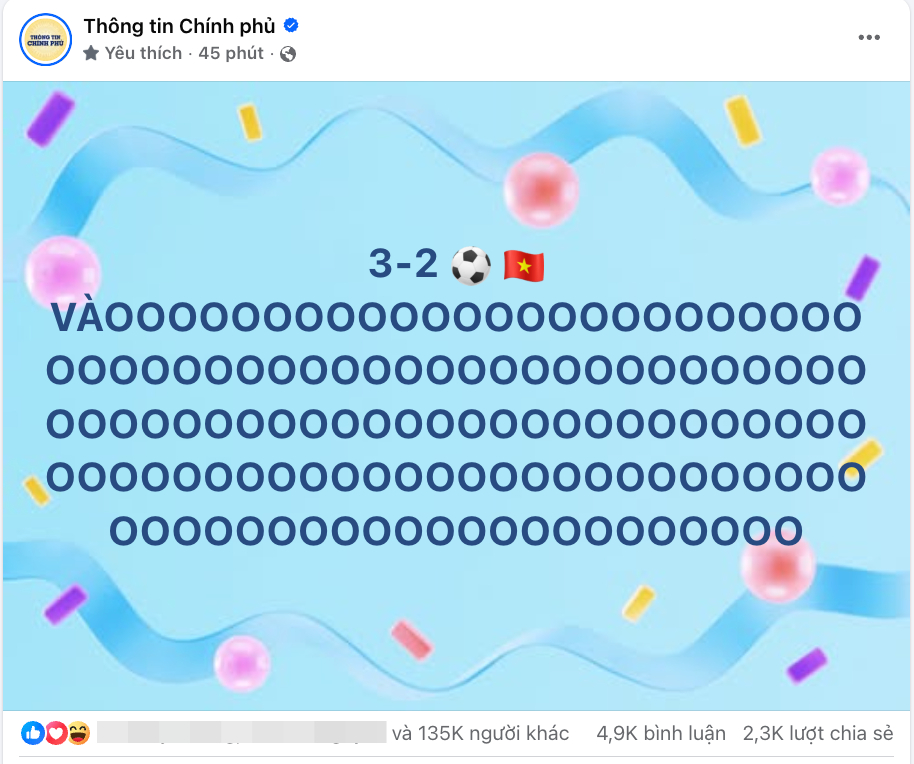Open the three-dot post options menu

869,38
